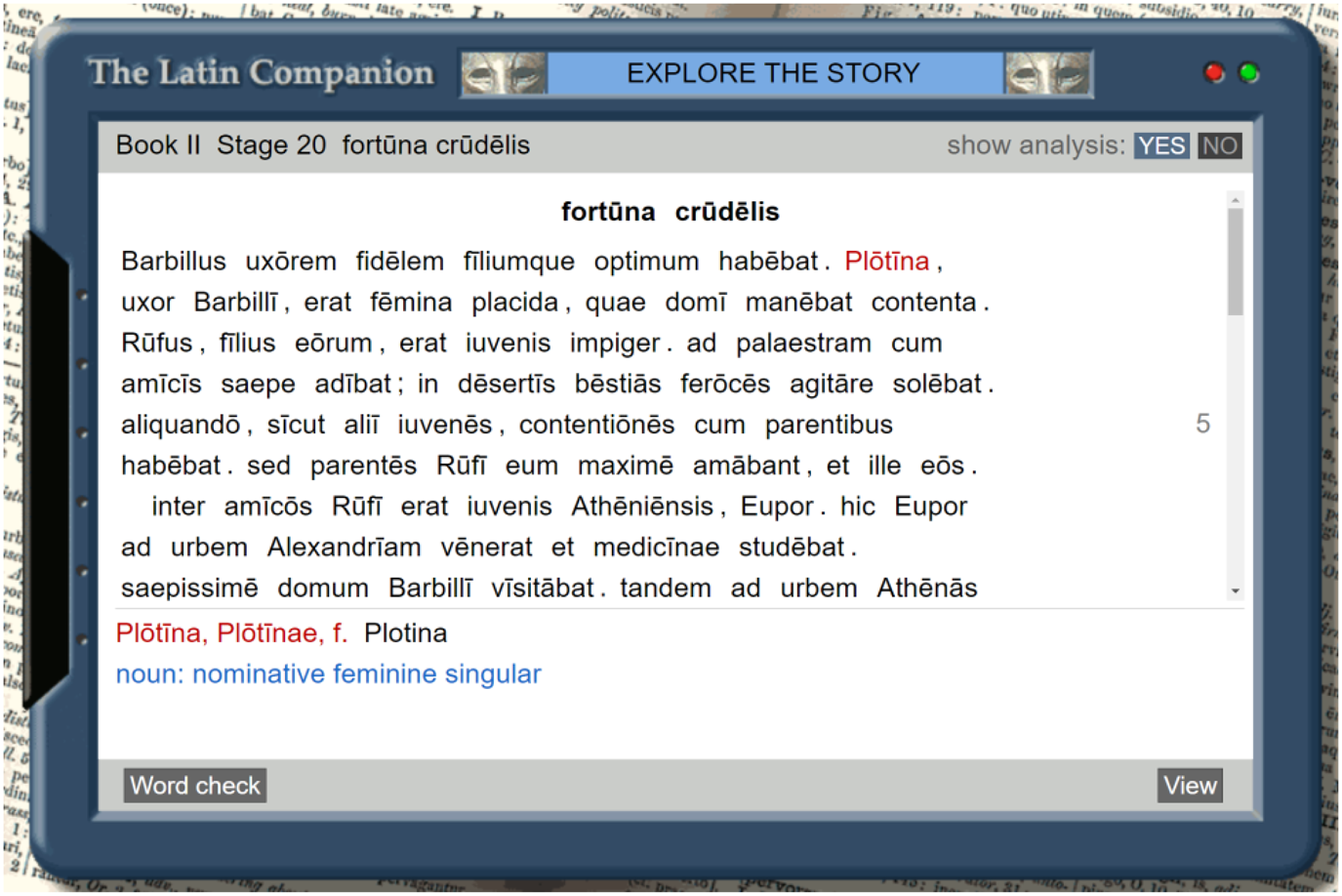Click the word palaestram in the story text
Screen dimensions: 1342x896
click(803, 344)
